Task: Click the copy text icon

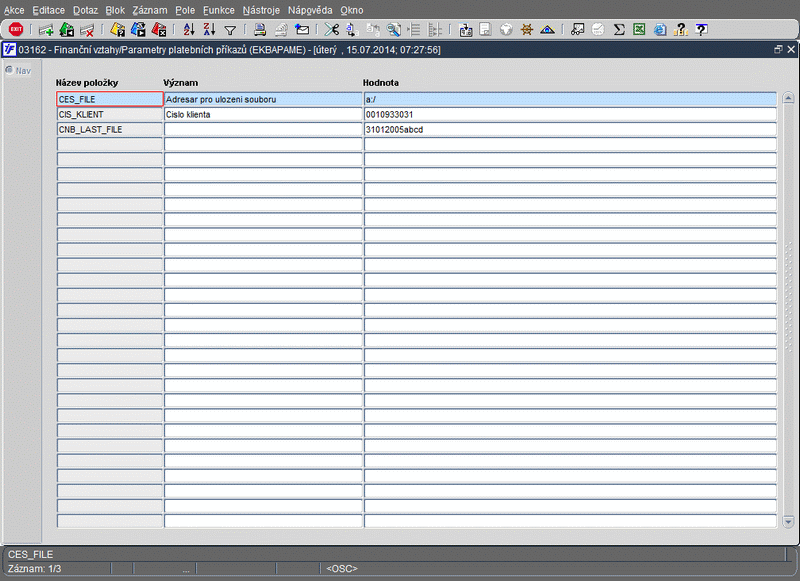Action: [352, 30]
